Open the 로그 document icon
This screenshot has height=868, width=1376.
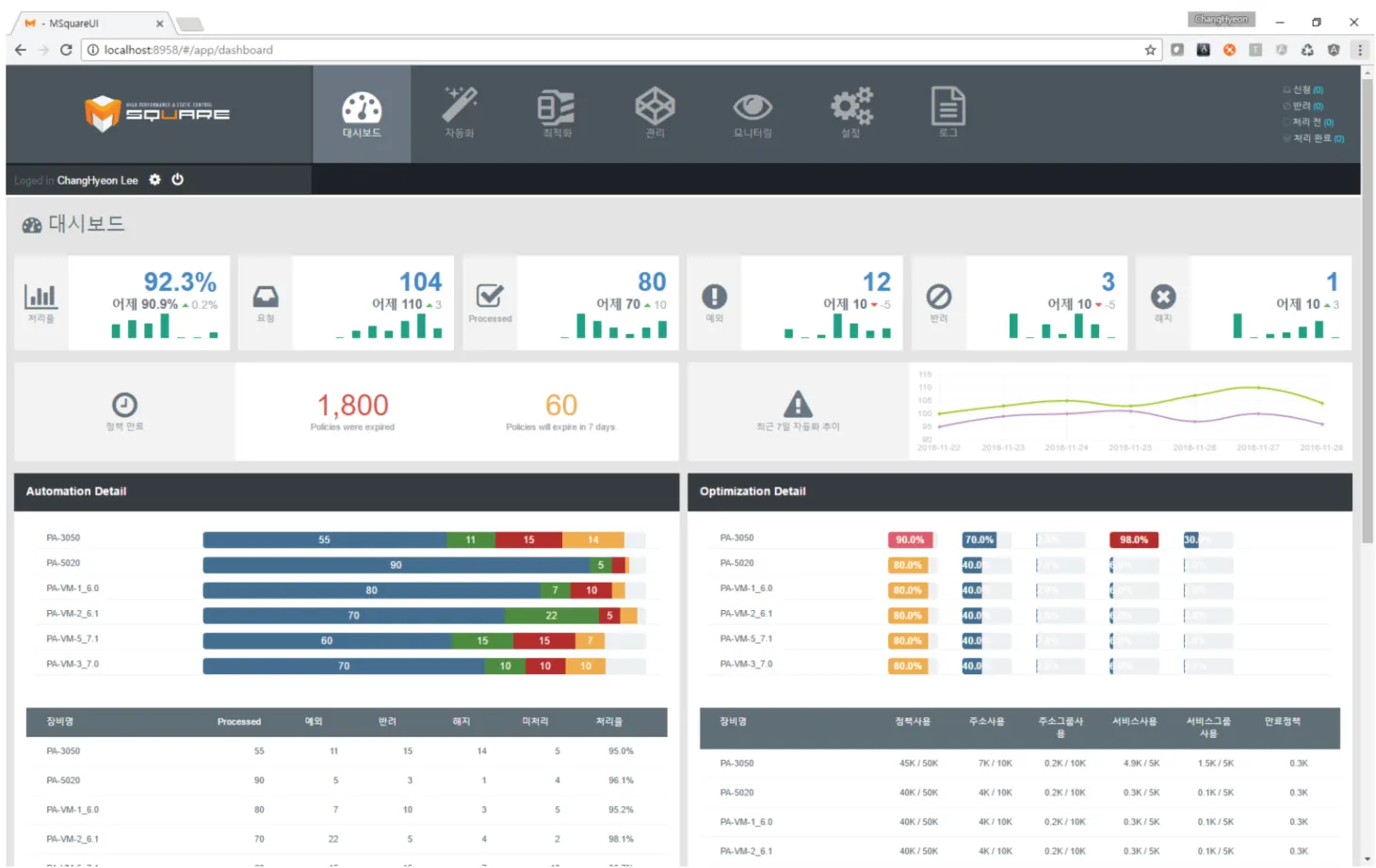coord(948,113)
